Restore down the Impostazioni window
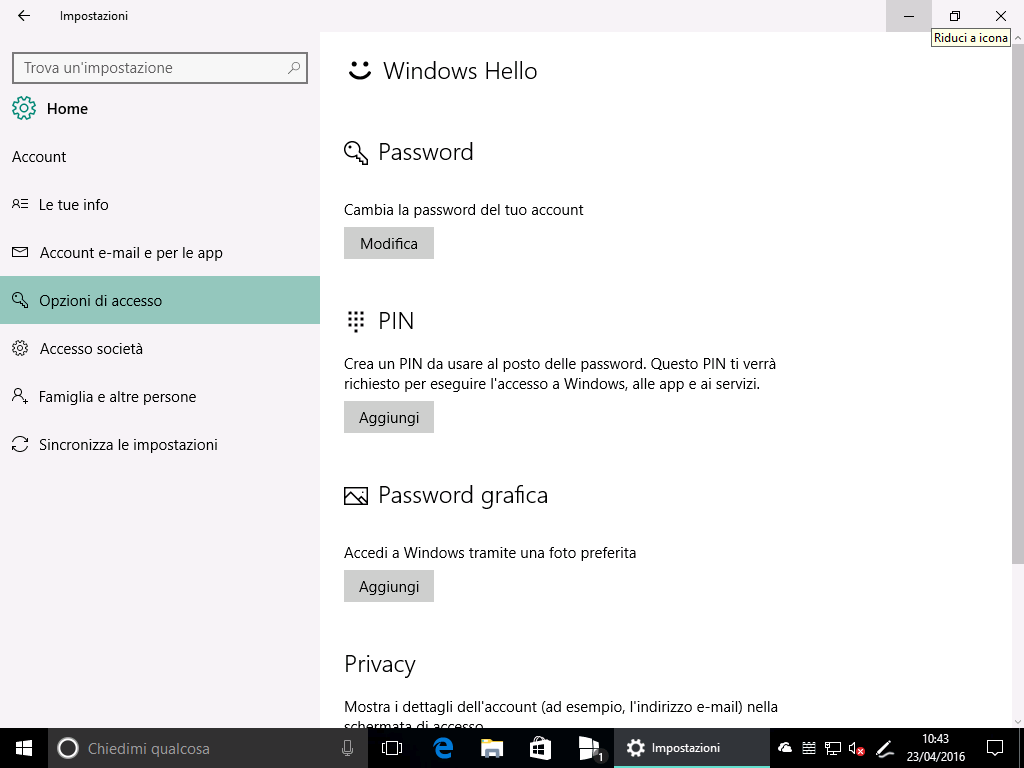The image size is (1024, 768). point(955,16)
